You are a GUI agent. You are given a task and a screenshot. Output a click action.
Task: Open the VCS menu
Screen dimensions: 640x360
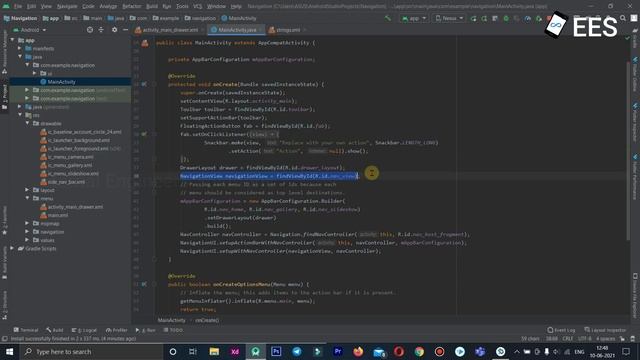tap(198, 6)
